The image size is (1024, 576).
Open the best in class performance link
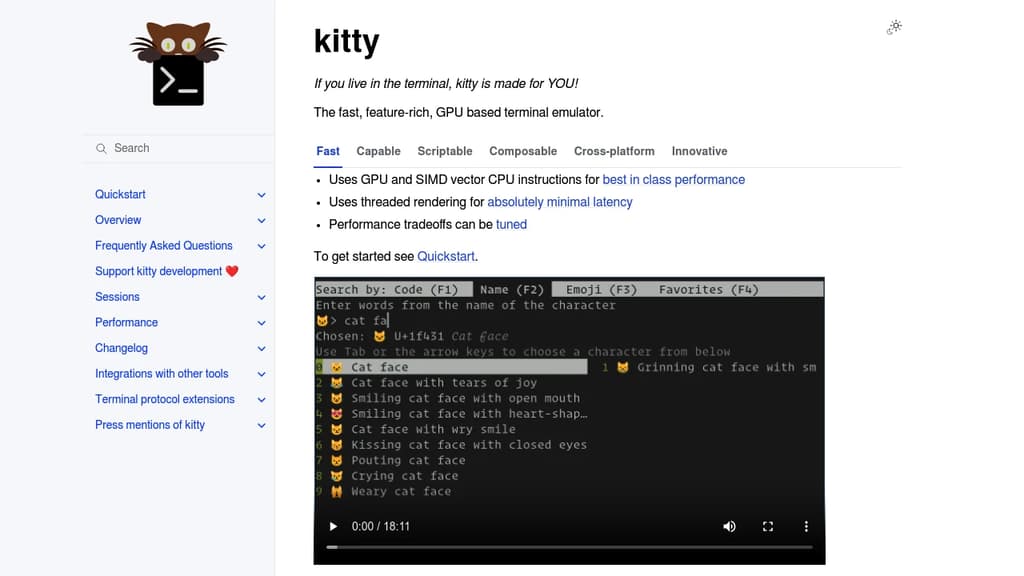(672, 179)
